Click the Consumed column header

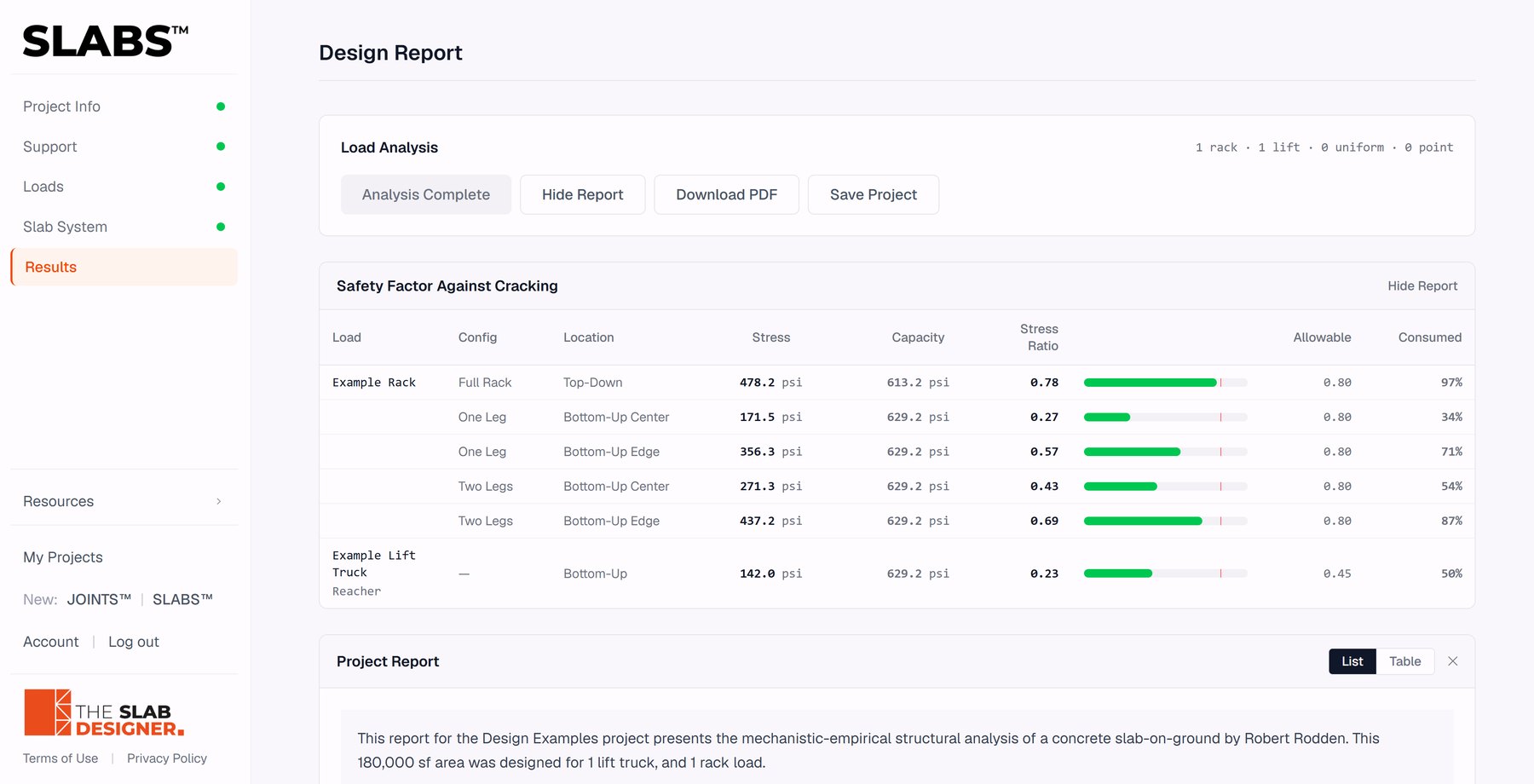click(1430, 337)
